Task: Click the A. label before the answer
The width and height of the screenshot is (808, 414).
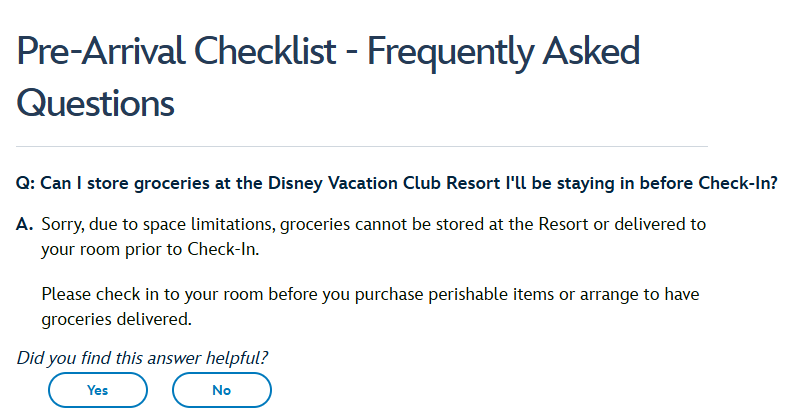Action: (x=26, y=224)
